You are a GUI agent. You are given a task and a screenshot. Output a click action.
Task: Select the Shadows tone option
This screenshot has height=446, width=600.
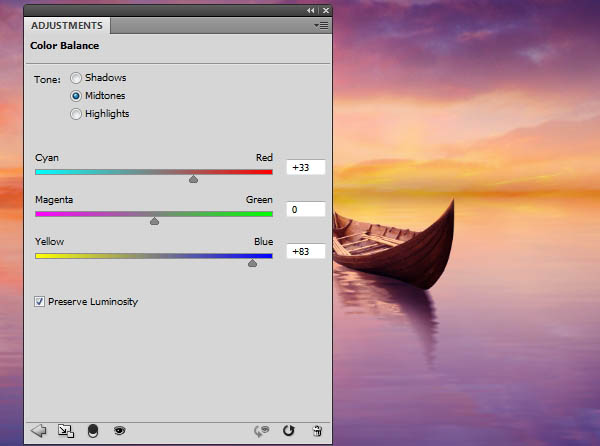76,78
